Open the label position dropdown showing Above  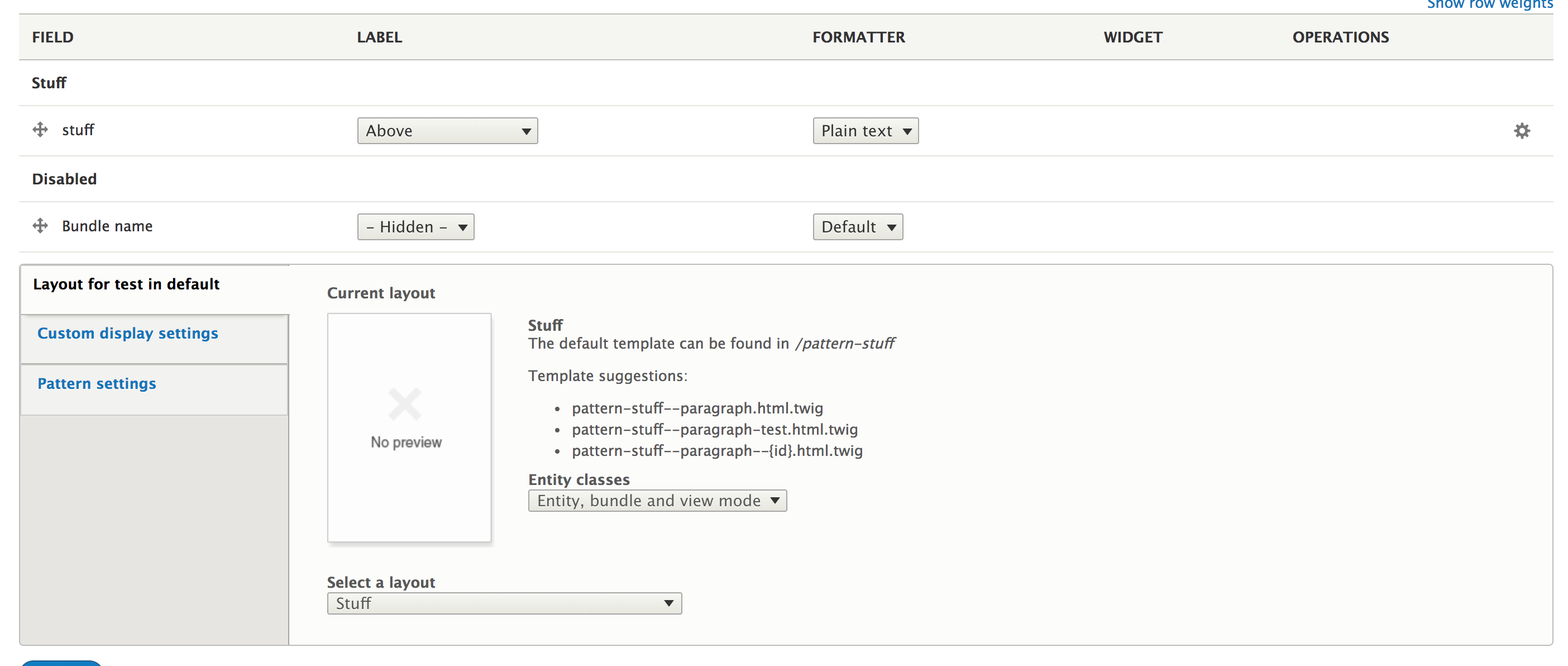(447, 130)
